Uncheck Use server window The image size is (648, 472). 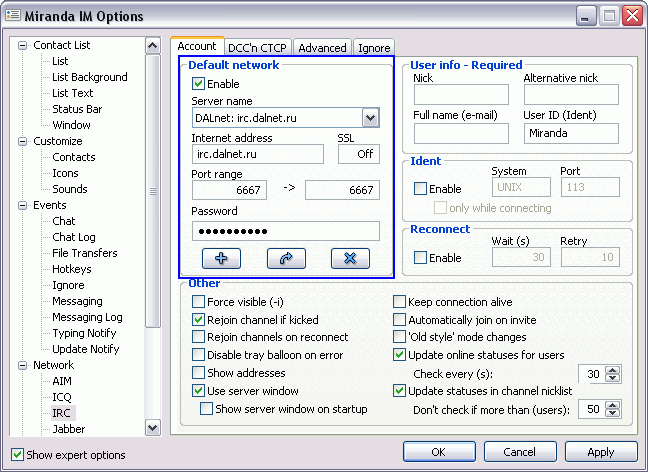pos(198,391)
